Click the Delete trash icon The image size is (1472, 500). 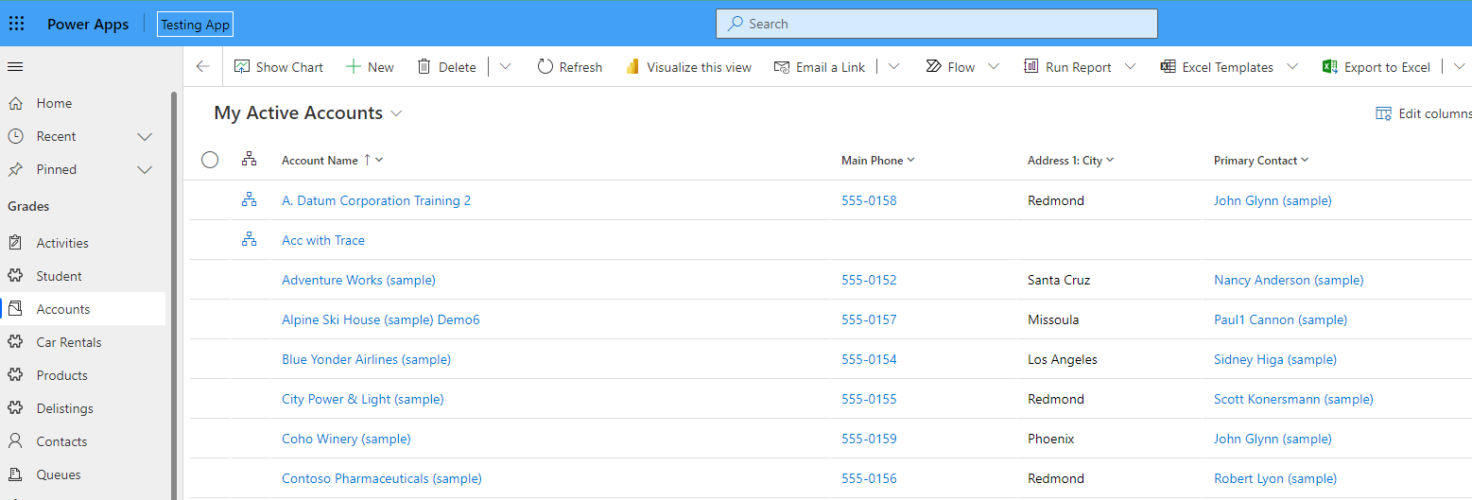(x=424, y=67)
